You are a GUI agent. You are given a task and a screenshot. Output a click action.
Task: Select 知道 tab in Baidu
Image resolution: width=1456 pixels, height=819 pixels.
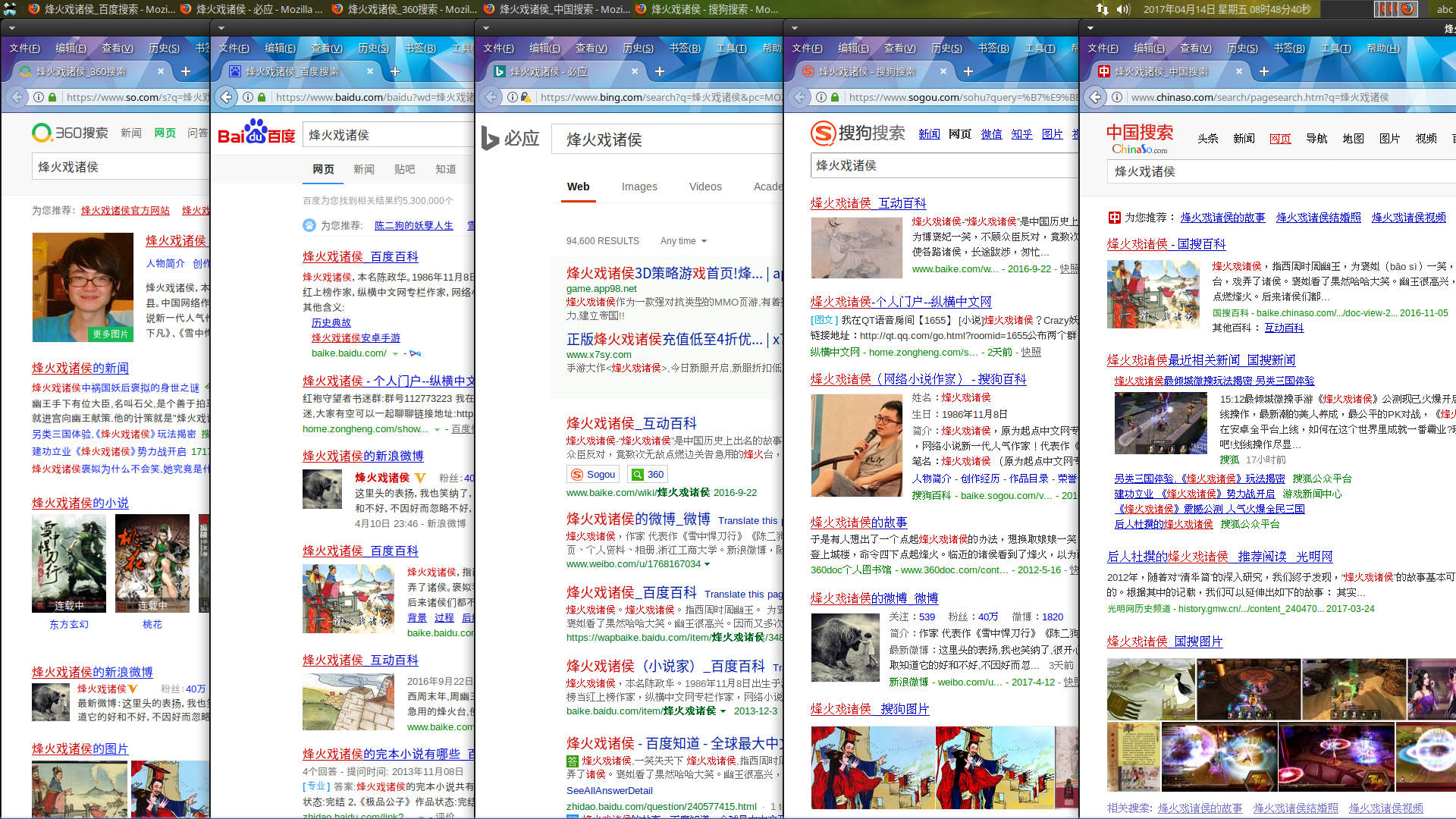tap(446, 169)
